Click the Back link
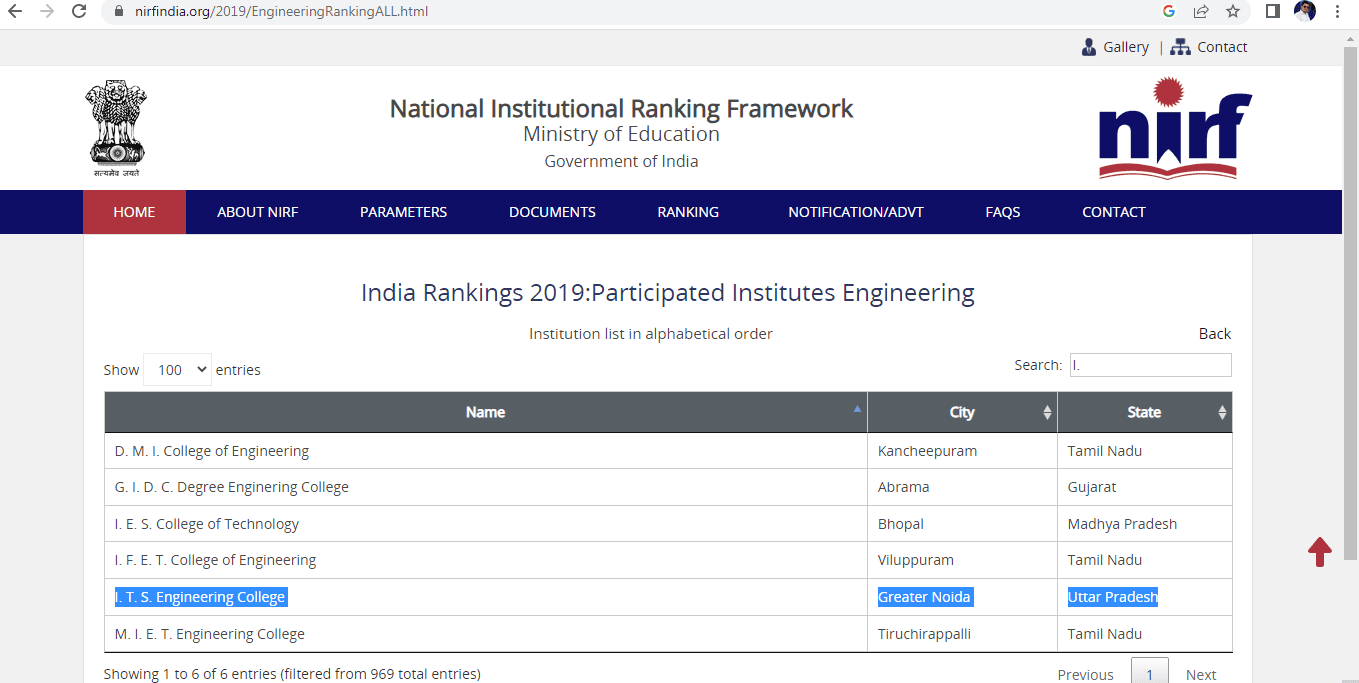The image size is (1359, 683). coord(1215,334)
